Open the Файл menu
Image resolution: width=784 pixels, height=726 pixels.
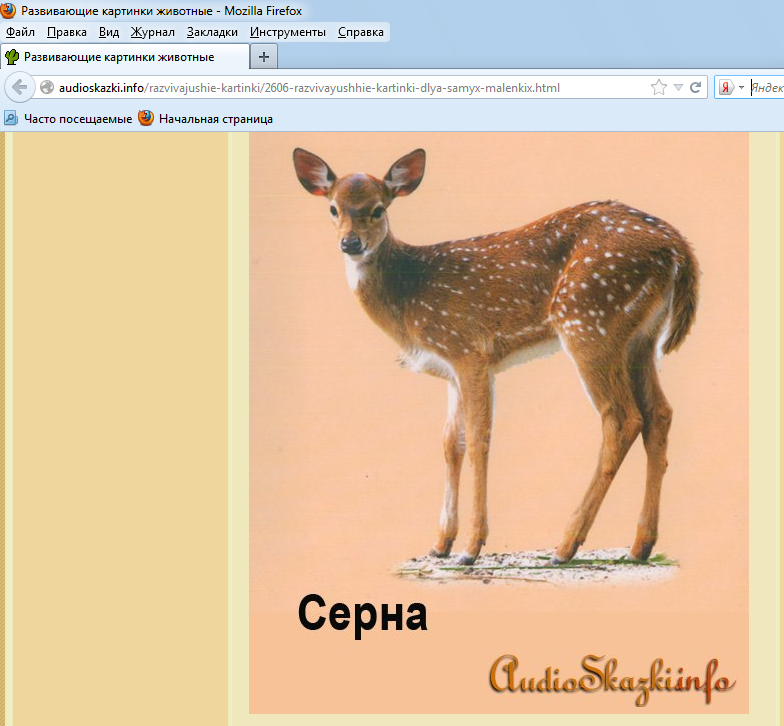click(x=20, y=32)
